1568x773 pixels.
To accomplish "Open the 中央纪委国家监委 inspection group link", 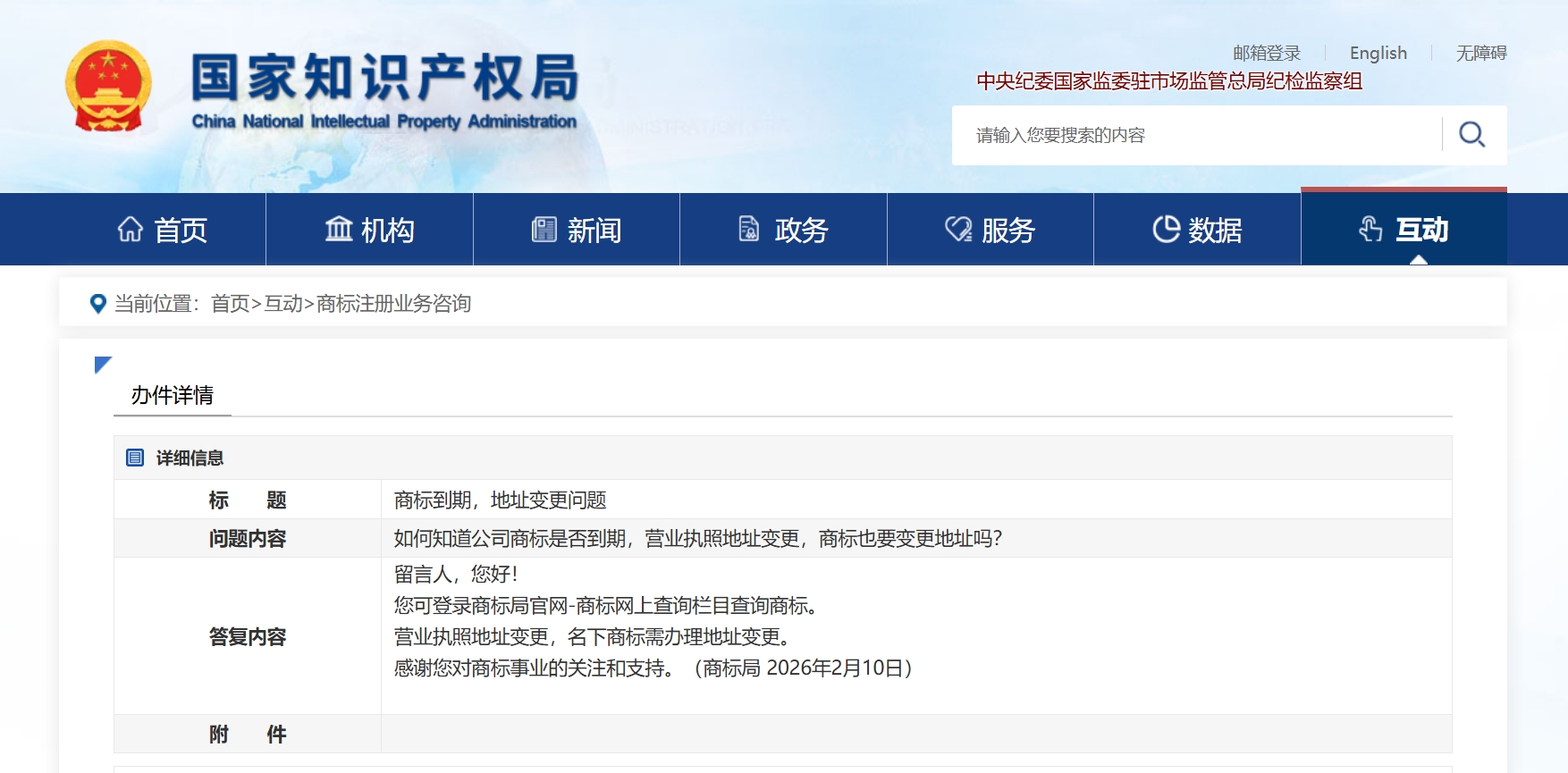I will pos(1168,81).
